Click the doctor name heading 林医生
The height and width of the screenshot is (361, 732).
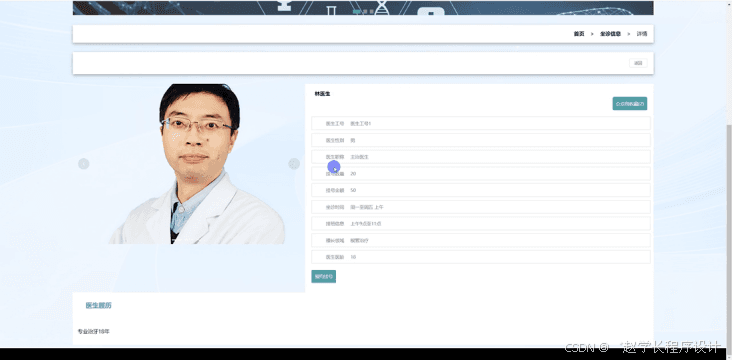[323, 94]
